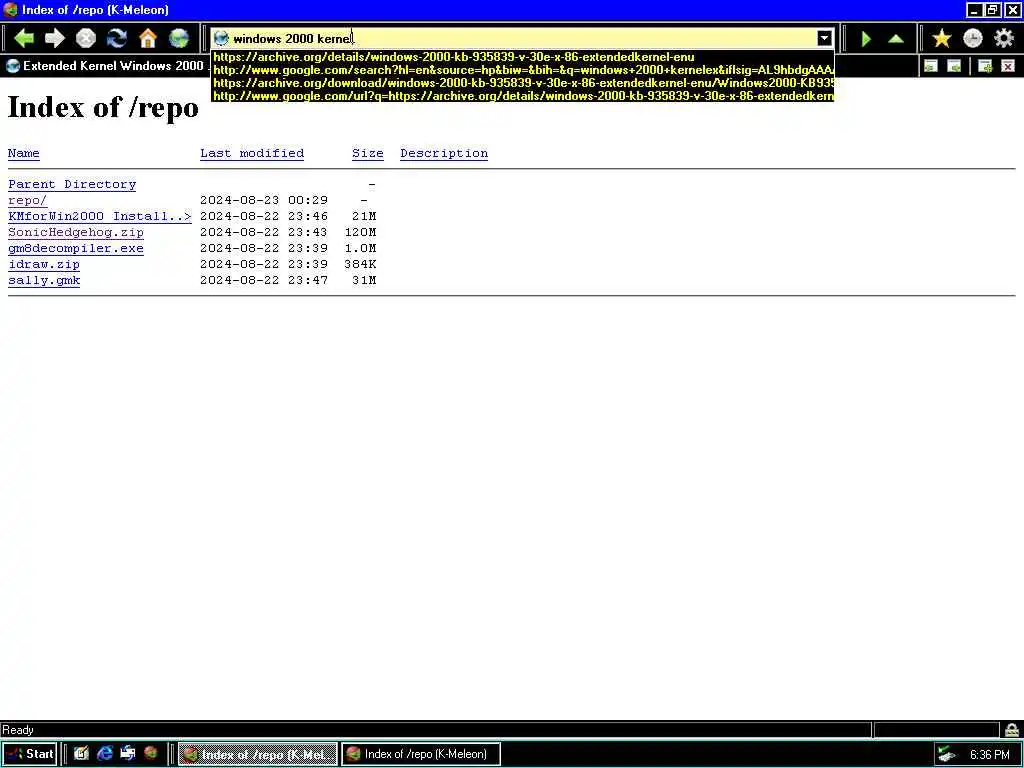This screenshot has height=768, width=1024.
Task: Go back with the green left arrow
Action: 24,39
